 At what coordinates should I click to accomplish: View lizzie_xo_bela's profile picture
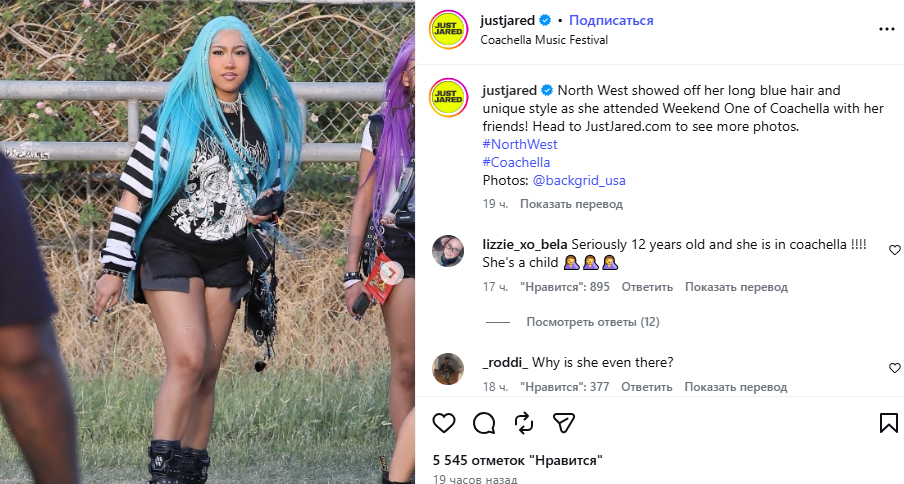(x=448, y=251)
